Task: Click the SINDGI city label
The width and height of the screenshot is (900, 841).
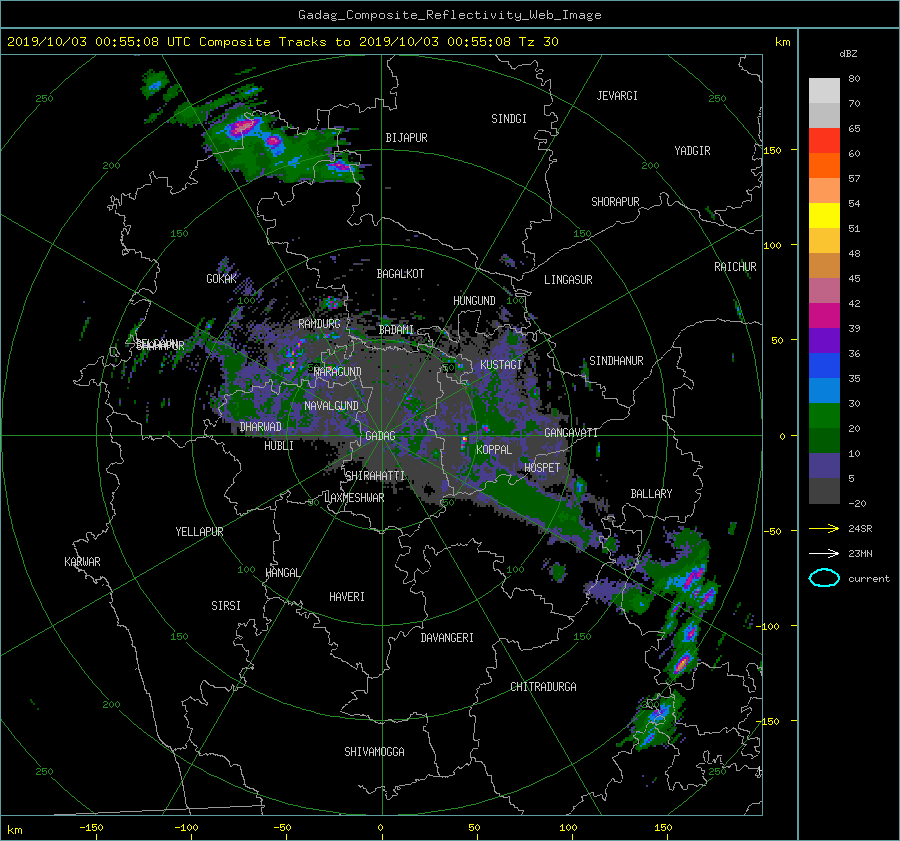Action: click(x=509, y=119)
